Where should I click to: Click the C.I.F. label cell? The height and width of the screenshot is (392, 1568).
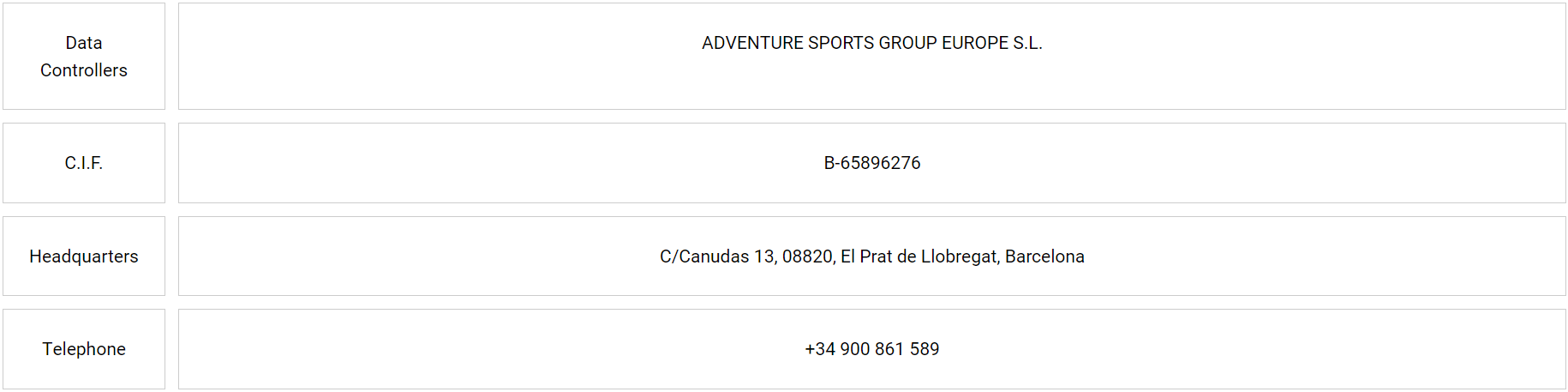[84, 163]
